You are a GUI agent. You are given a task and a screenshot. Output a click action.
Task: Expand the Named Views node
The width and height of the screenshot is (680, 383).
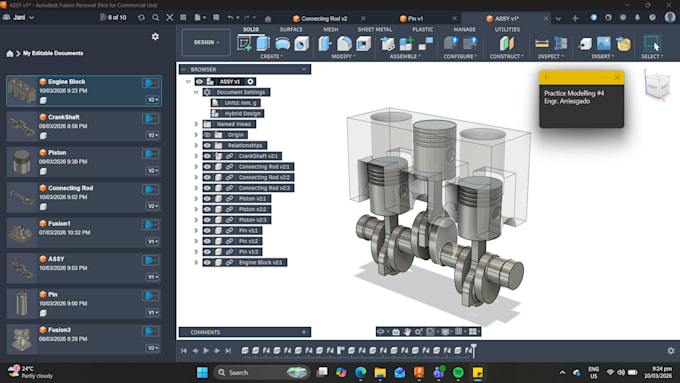tap(196, 124)
